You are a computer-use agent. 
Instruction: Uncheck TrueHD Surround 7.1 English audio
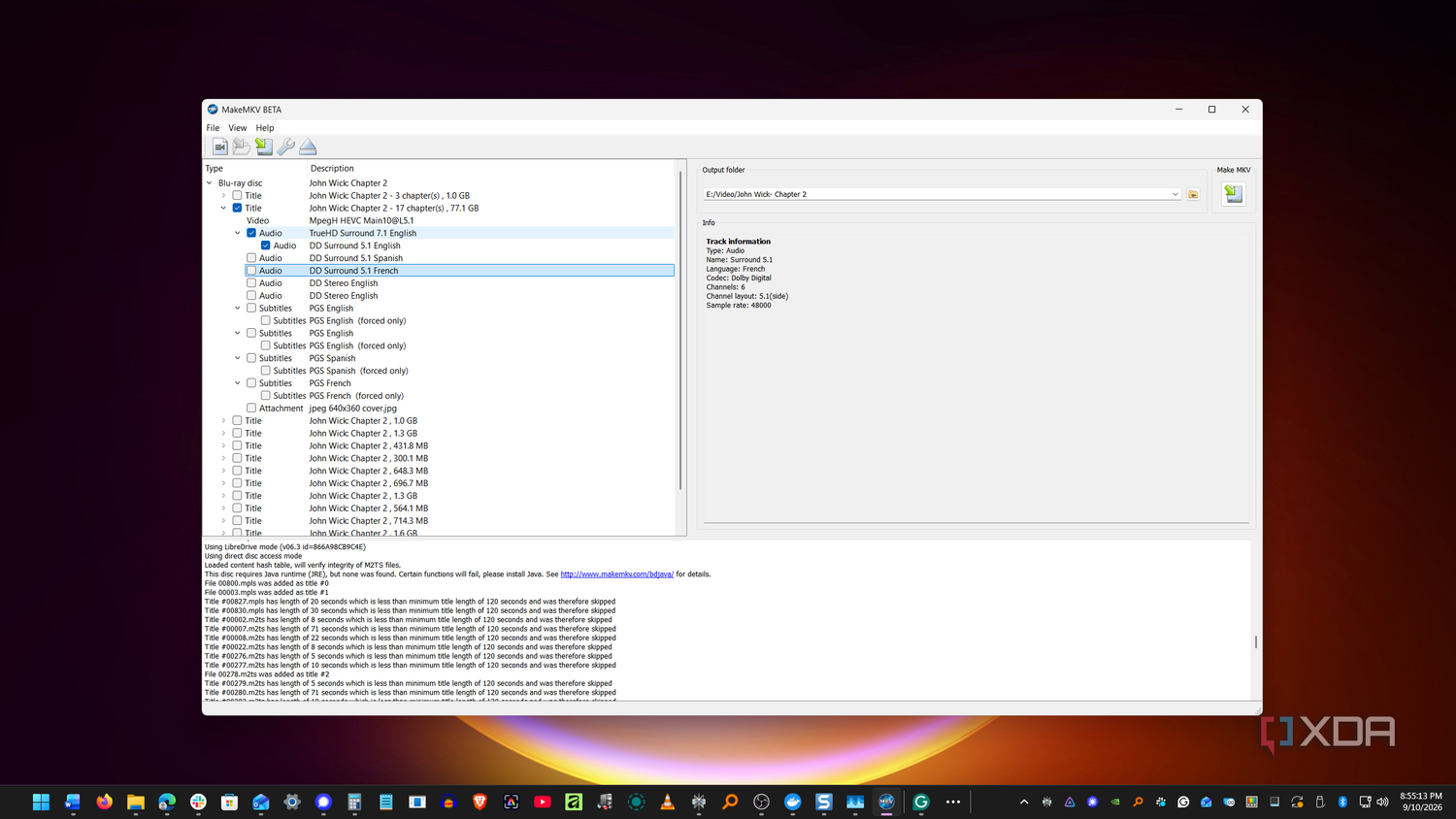pyautogui.click(x=251, y=233)
